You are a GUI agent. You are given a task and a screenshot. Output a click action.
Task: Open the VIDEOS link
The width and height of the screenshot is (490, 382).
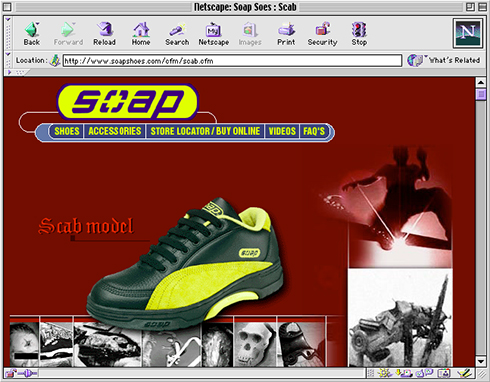point(282,131)
